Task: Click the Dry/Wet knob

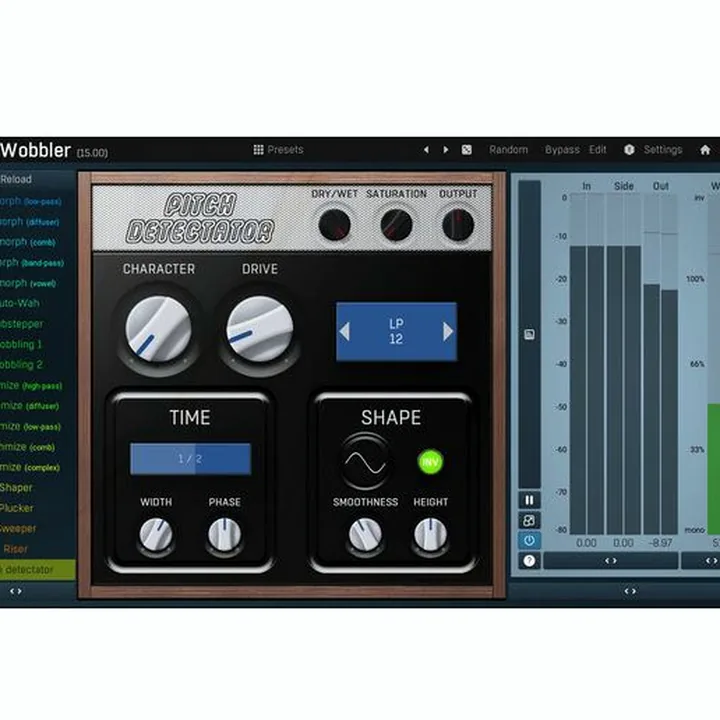Action: 334,225
